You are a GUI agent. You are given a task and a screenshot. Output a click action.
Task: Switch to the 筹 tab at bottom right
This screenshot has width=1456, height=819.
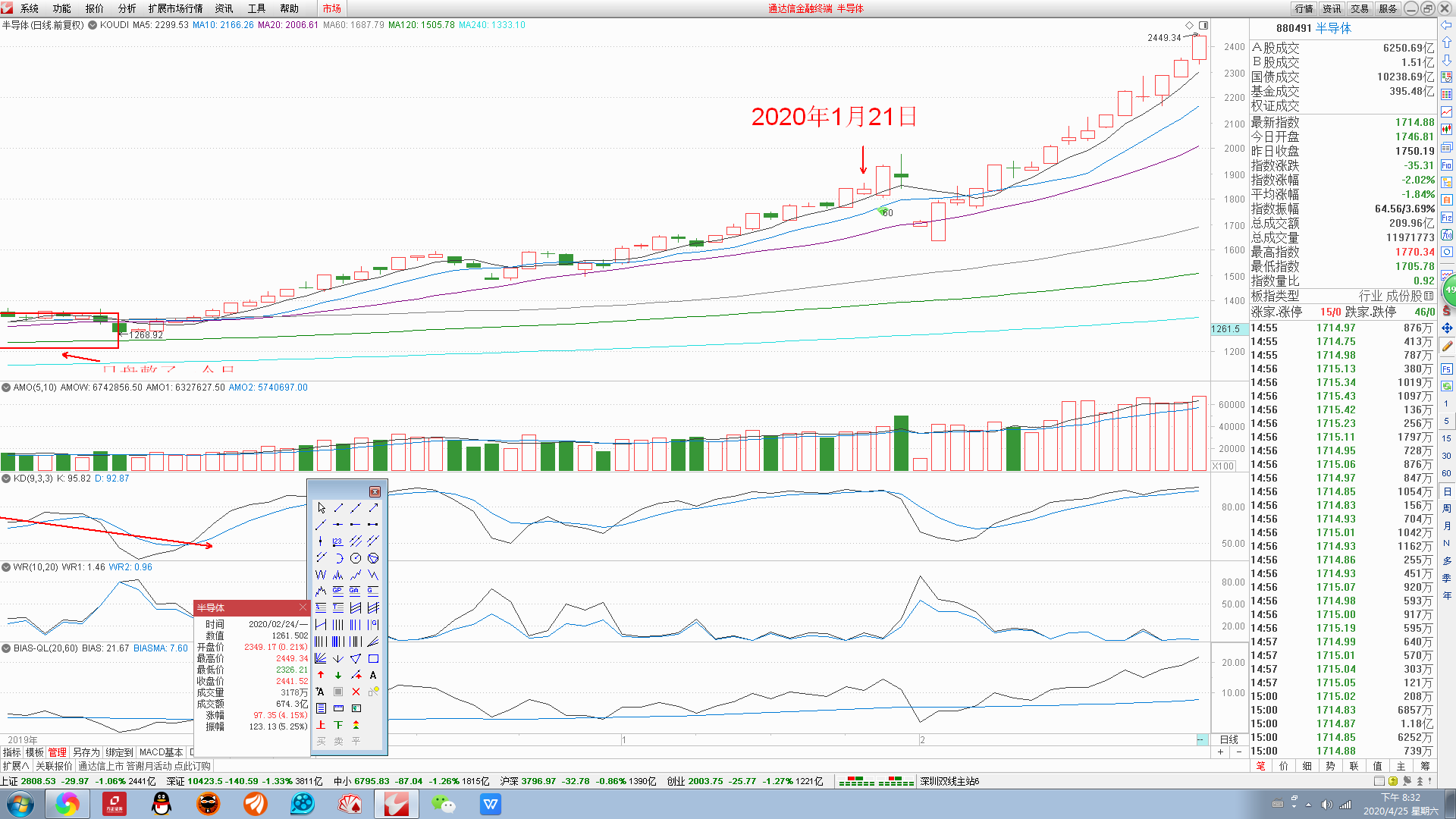pyautogui.click(x=1425, y=766)
